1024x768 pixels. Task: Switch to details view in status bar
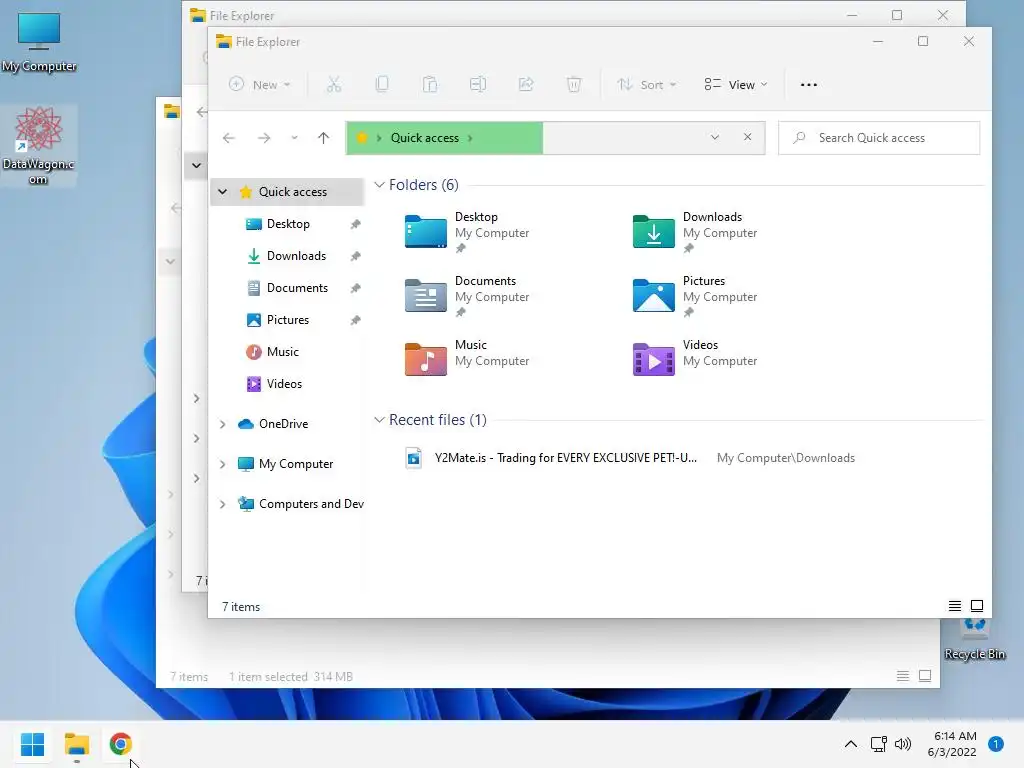click(955, 606)
